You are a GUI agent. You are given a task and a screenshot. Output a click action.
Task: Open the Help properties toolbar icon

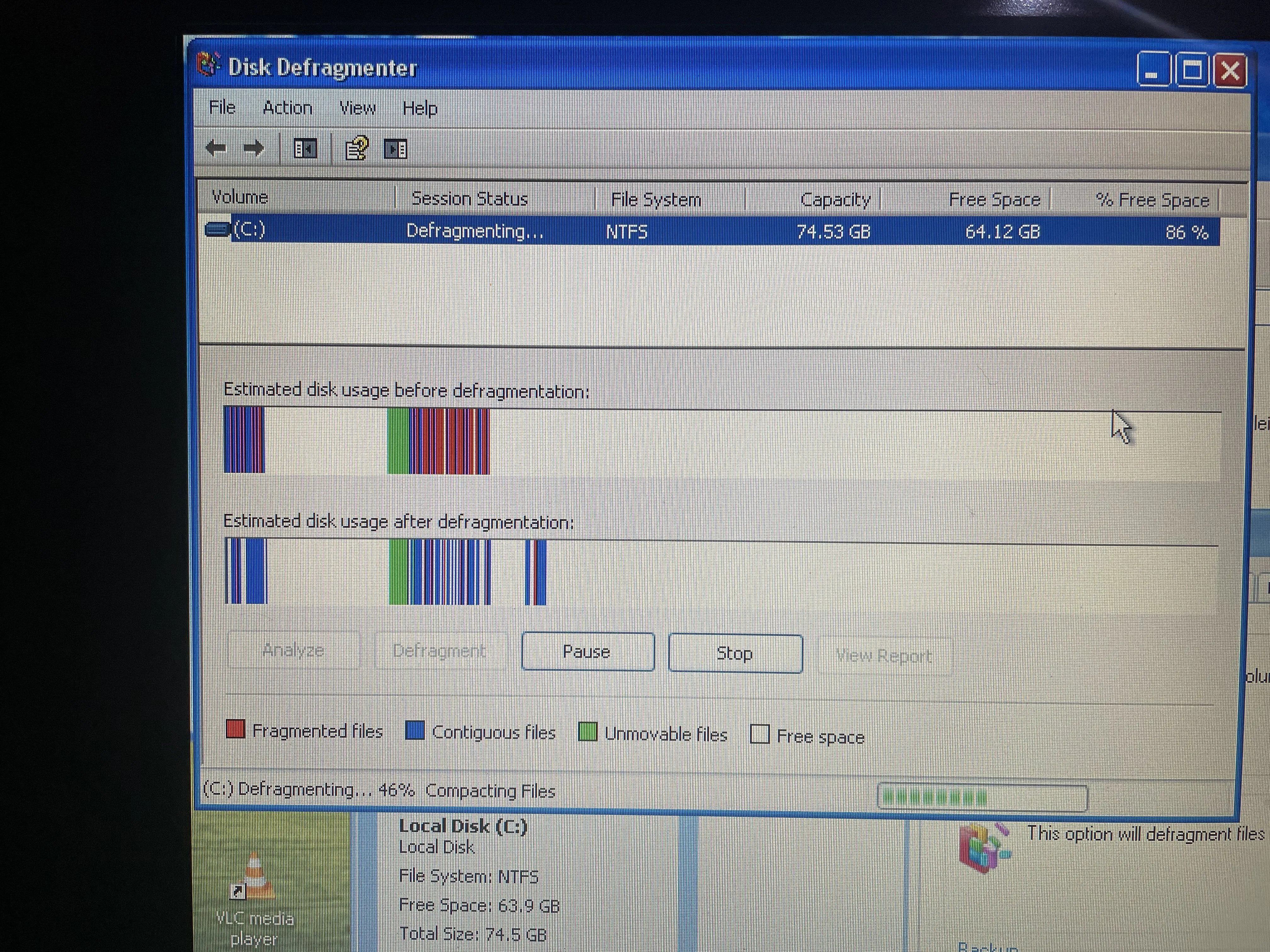coord(357,149)
